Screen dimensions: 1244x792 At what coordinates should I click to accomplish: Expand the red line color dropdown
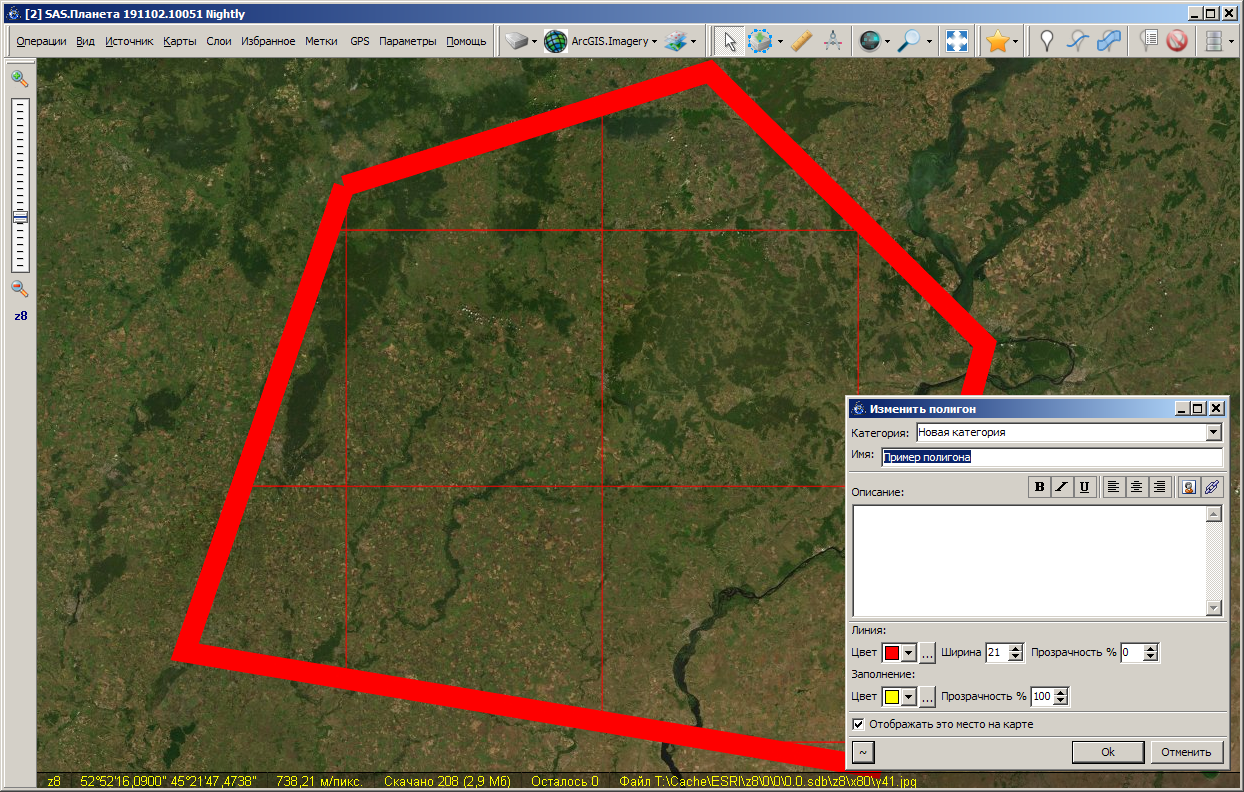909,653
